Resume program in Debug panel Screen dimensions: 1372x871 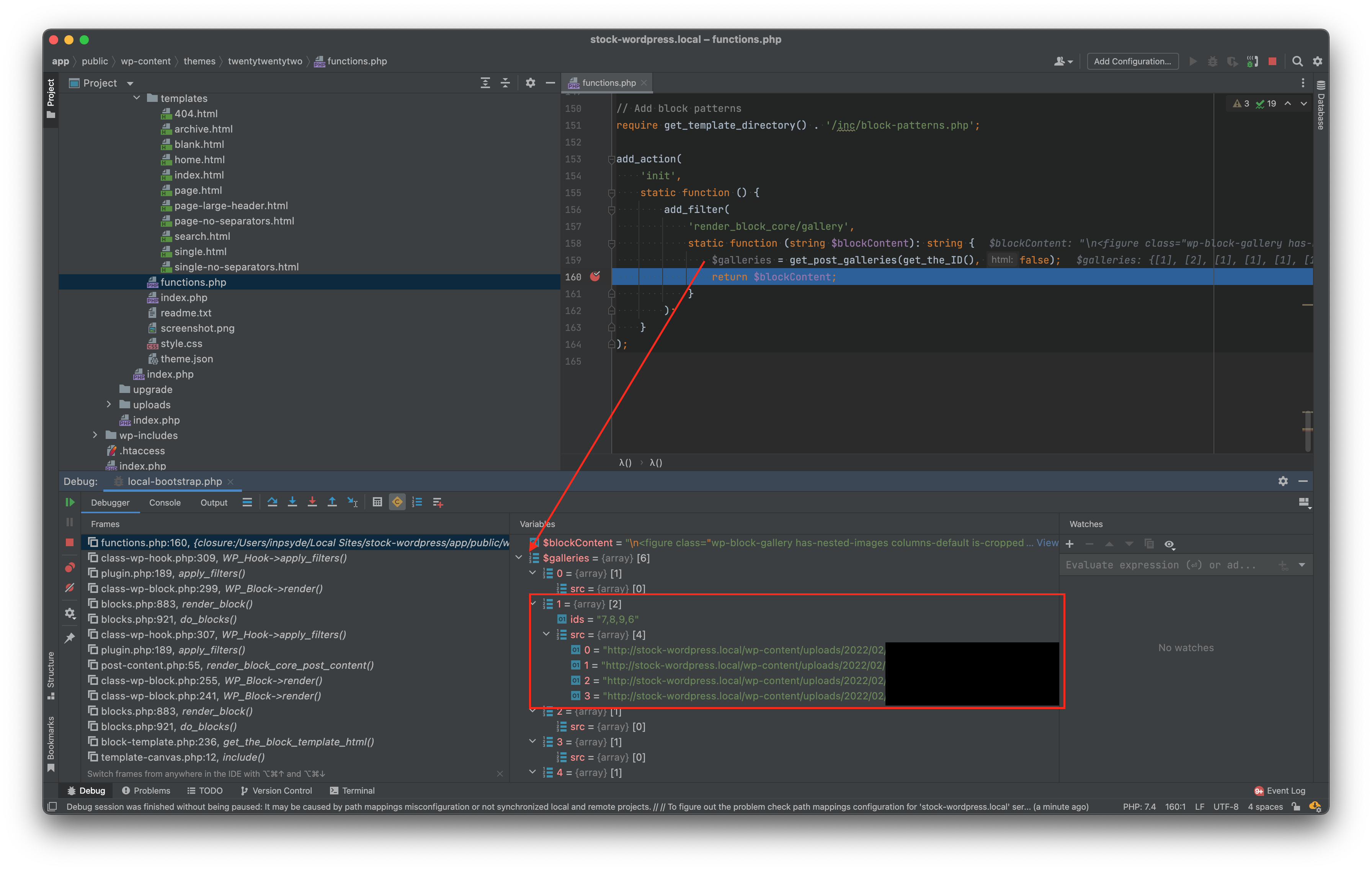[70, 502]
